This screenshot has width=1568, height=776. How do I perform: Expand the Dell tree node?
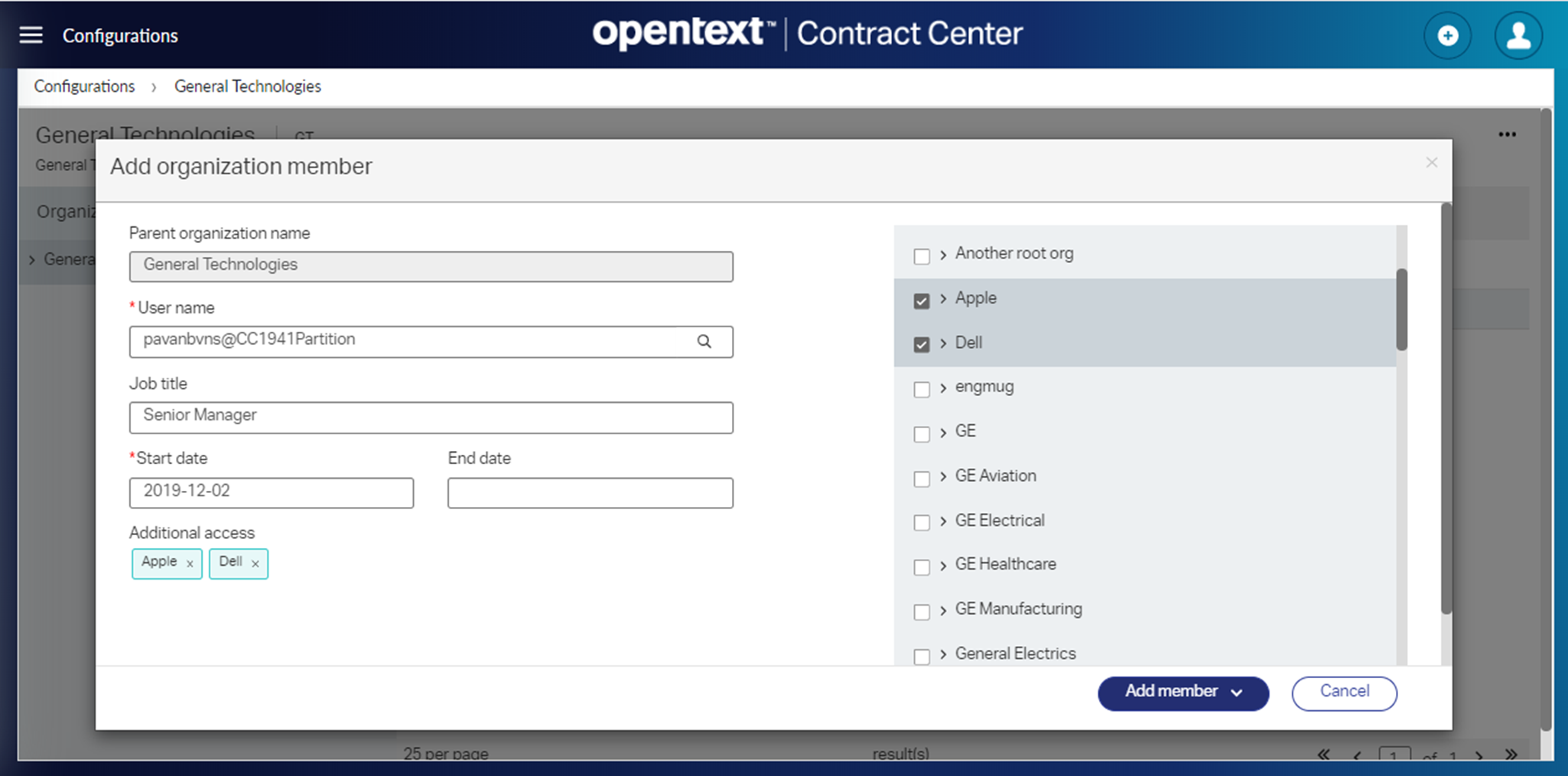tap(943, 344)
